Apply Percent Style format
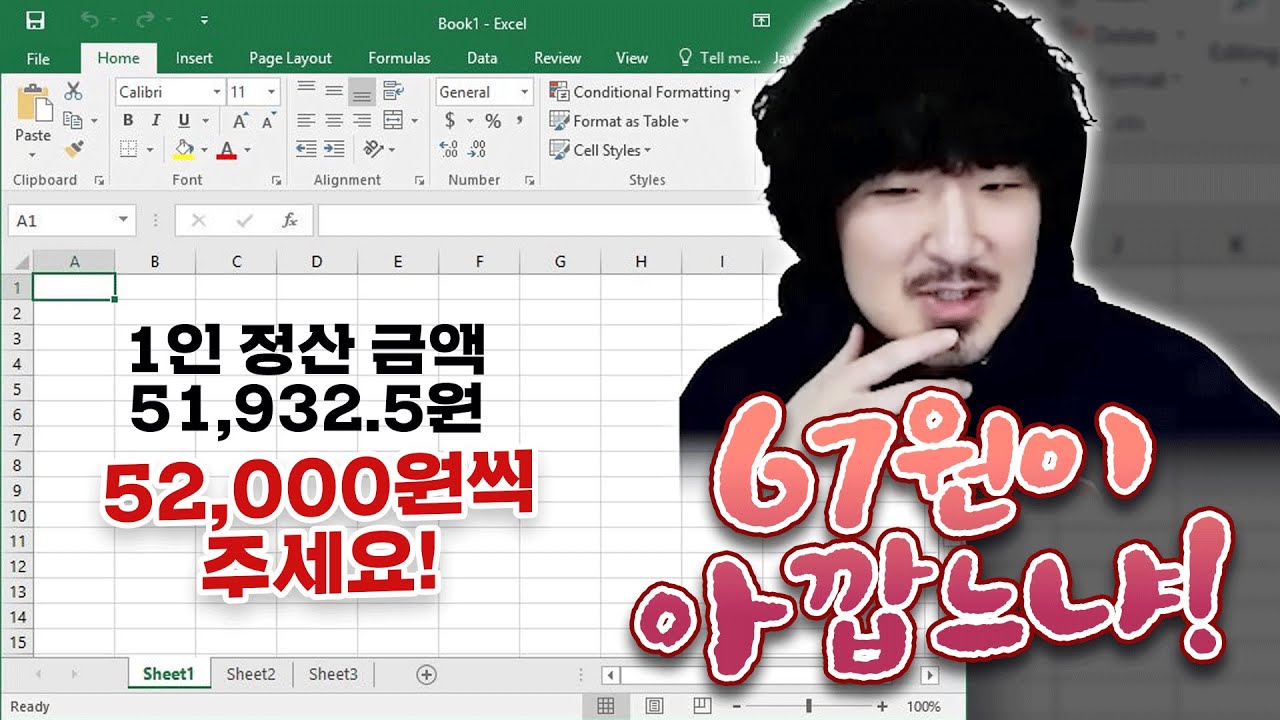1280x720 pixels. (493, 121)
